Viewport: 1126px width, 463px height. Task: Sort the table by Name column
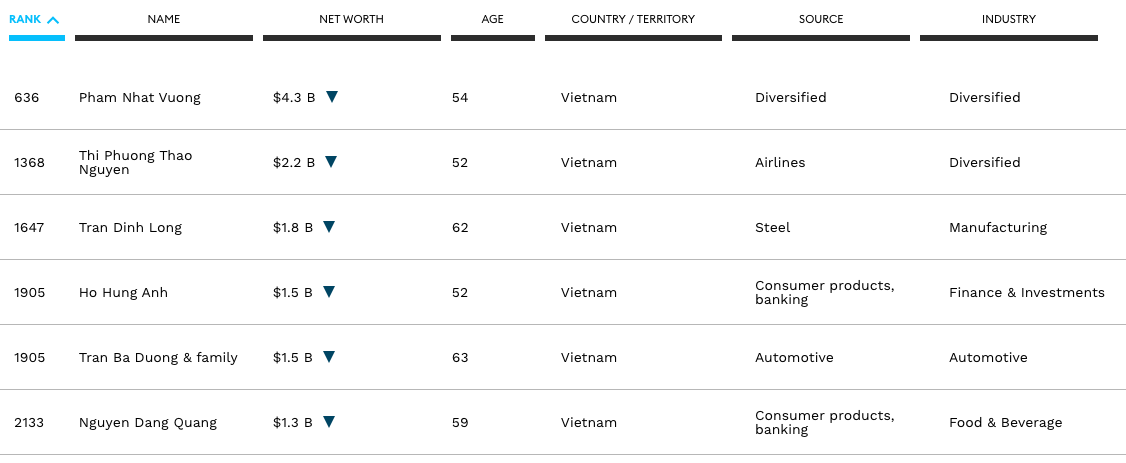[164, 19]
